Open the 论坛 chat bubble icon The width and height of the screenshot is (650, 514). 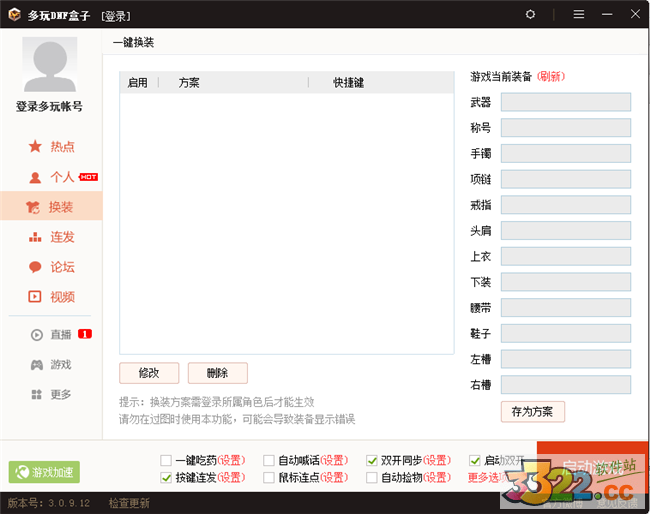(x=35, y=267)
